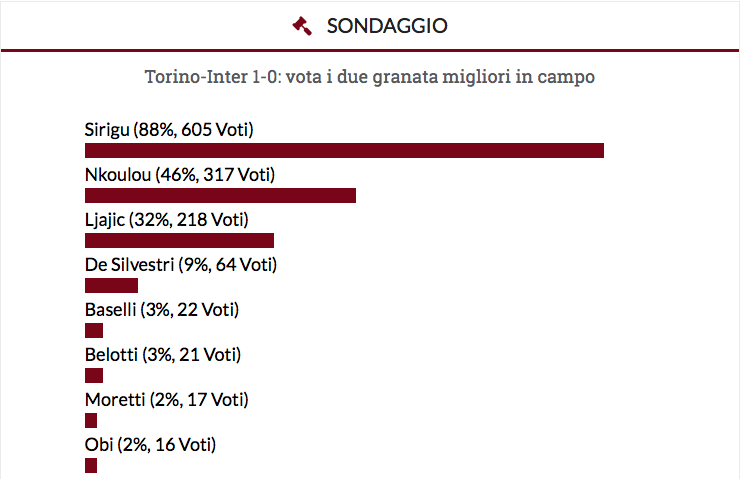Viewport: 740px width, 479px height.
Task: Click the Ljajic result bar
Action: click(x=180, y=240)
